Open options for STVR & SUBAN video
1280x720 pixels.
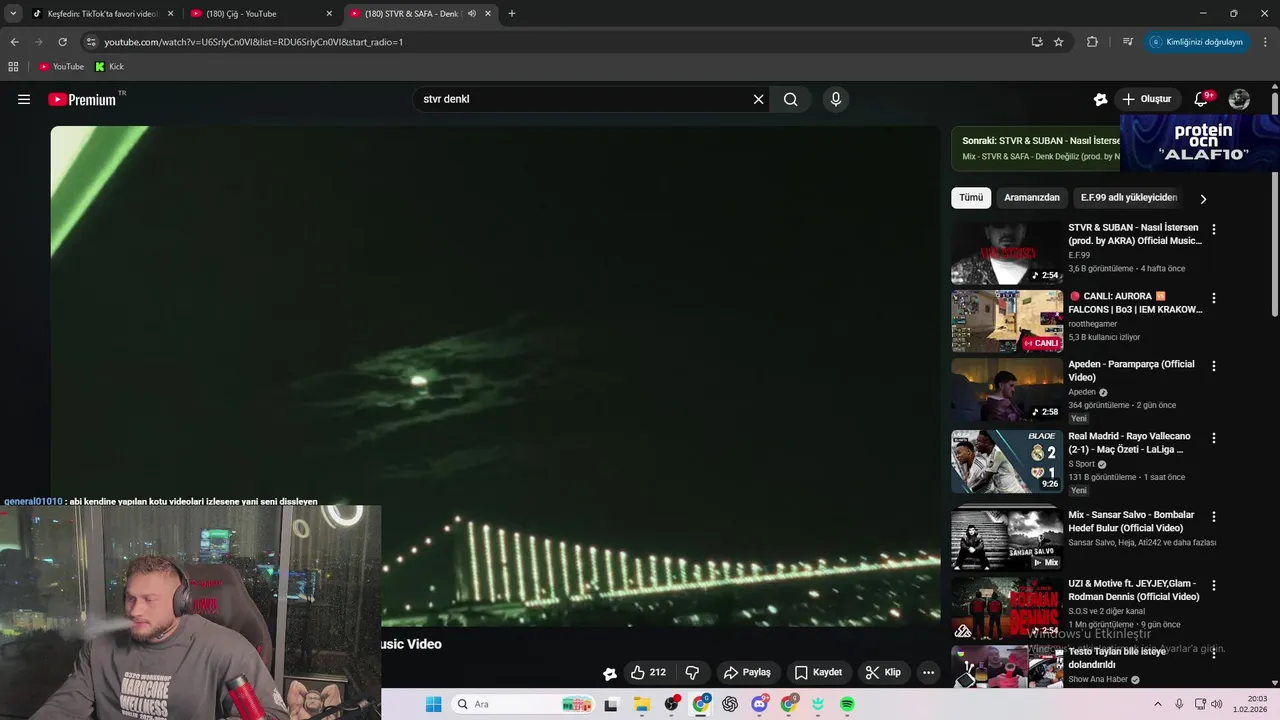coord(1214,229)
